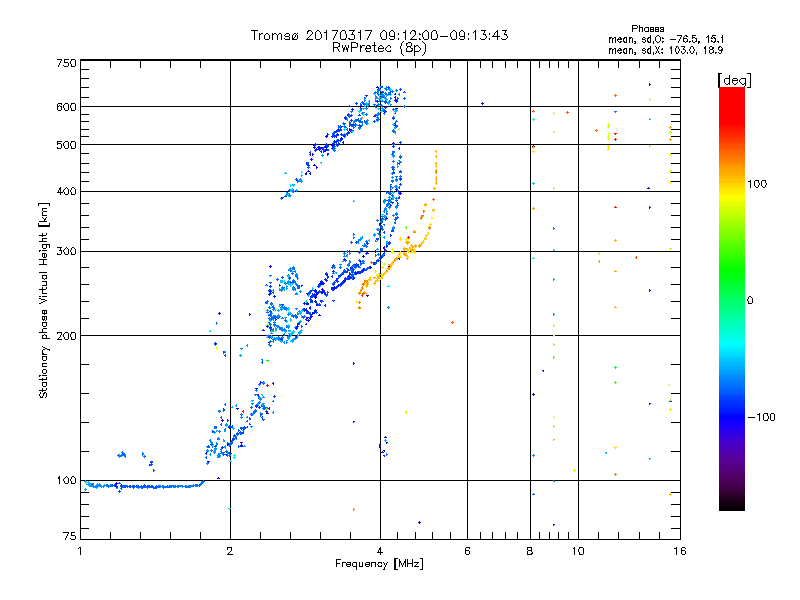Click the 'Stationary phase Virtual Height [km]' axis label
This screenshot has height=600, width=800.
tap(43, 300)
